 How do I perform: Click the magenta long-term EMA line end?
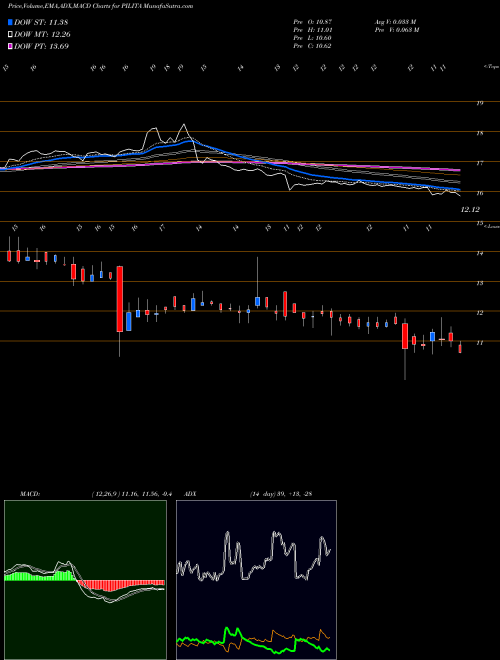pos(458,170)
